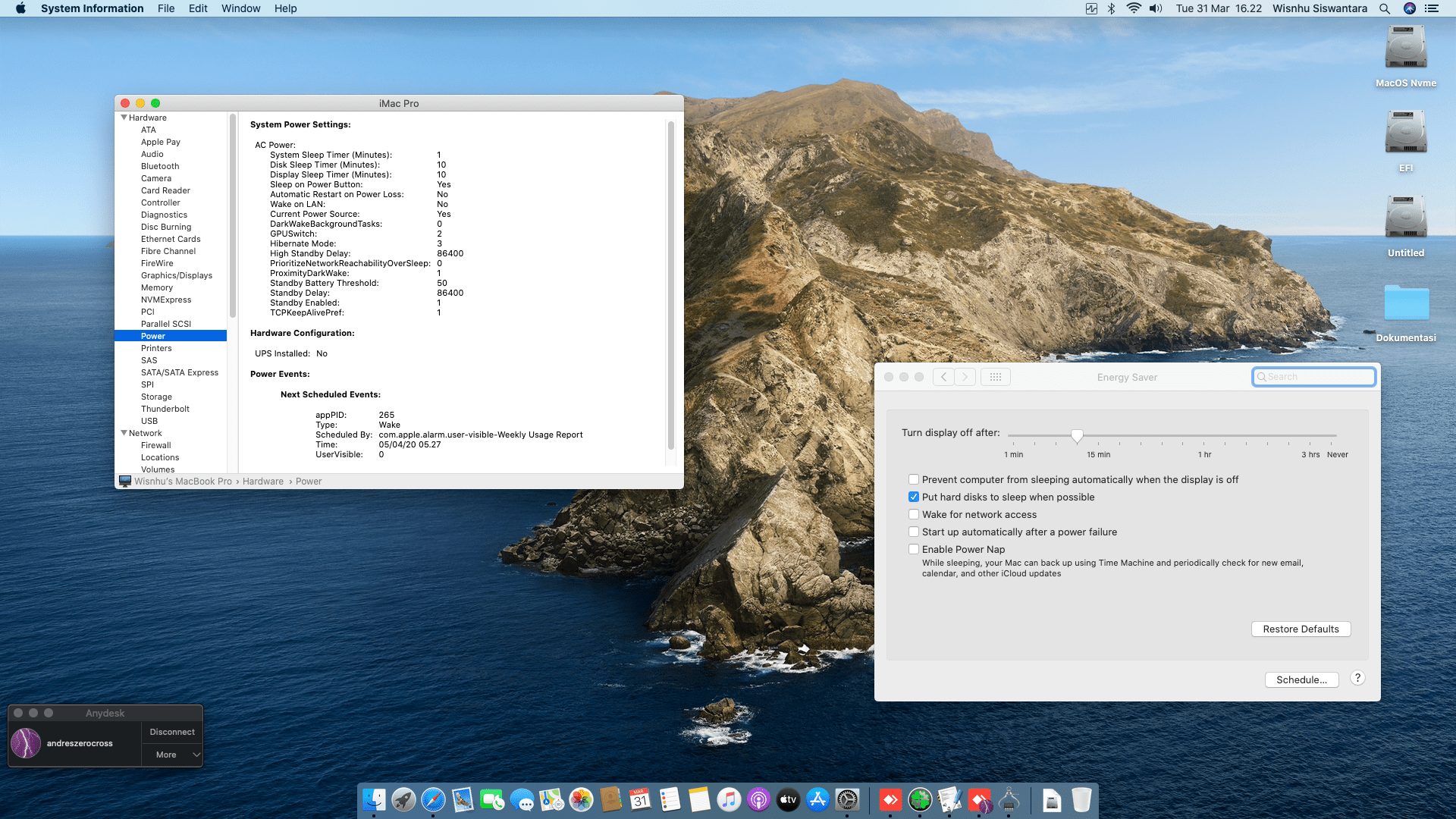Open Apple TV app in Dock
This screenshot has height=819, width=1456.
tap(788, 799)
